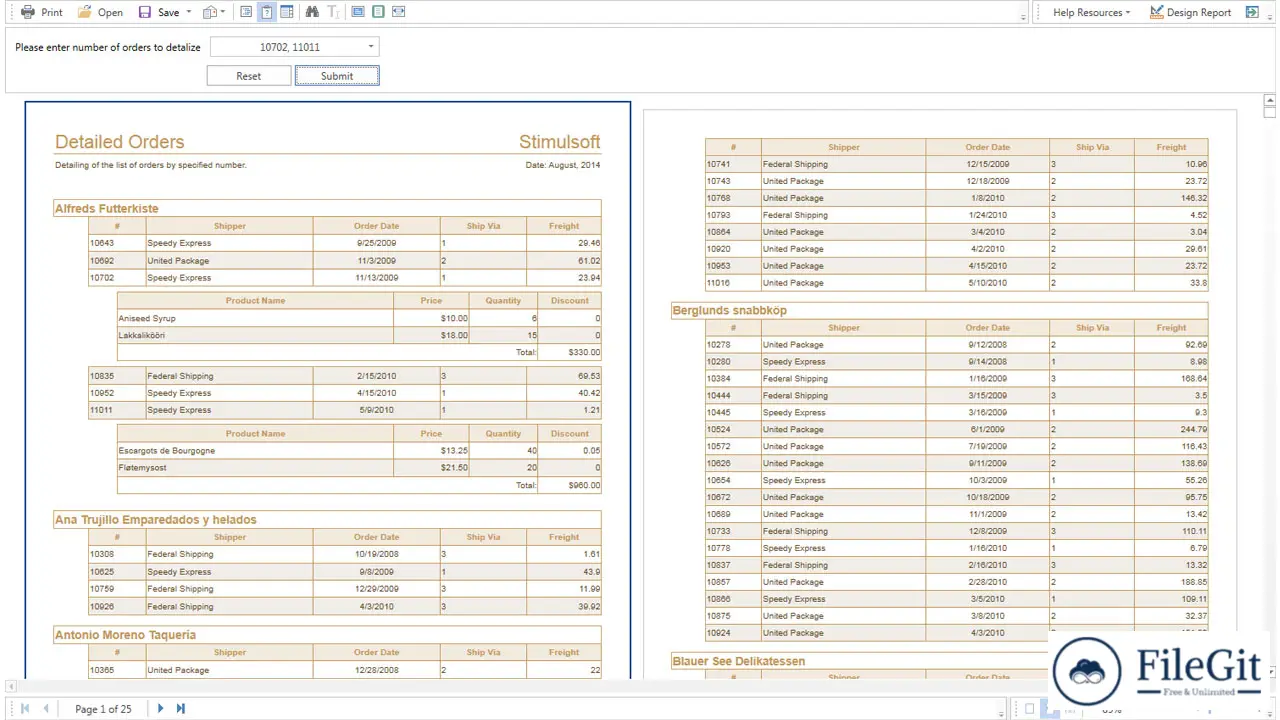Click the vertical scrollbar up arrow
This screenshot has width=1280, height=720.
[1270, 100]
